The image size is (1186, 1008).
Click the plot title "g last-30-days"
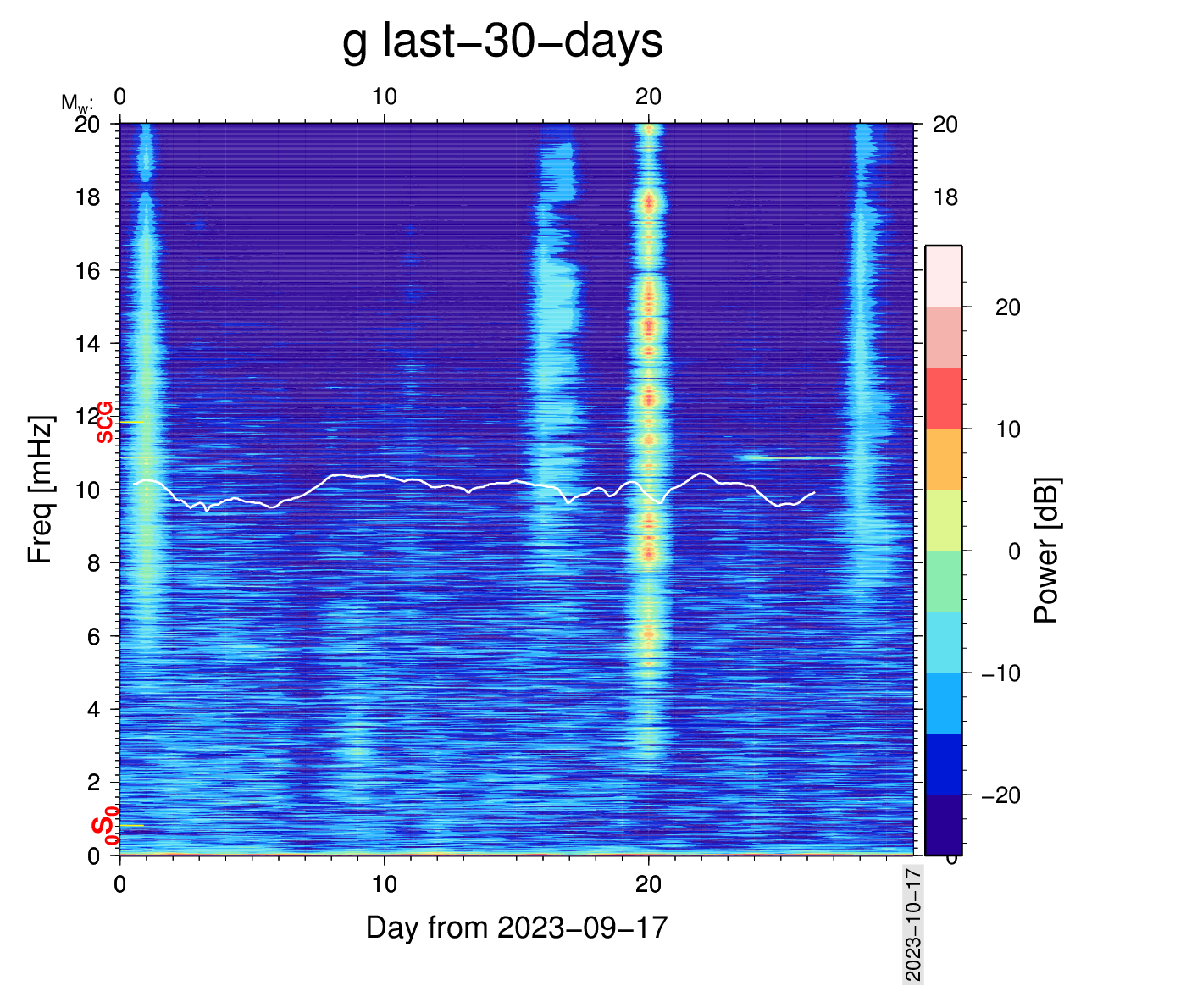click(x=502, y=41)
